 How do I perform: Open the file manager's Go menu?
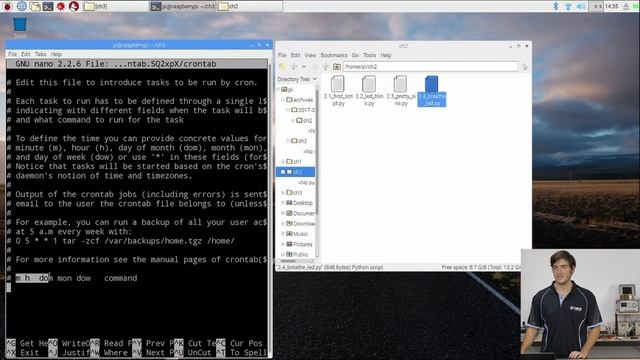(355, 55)
